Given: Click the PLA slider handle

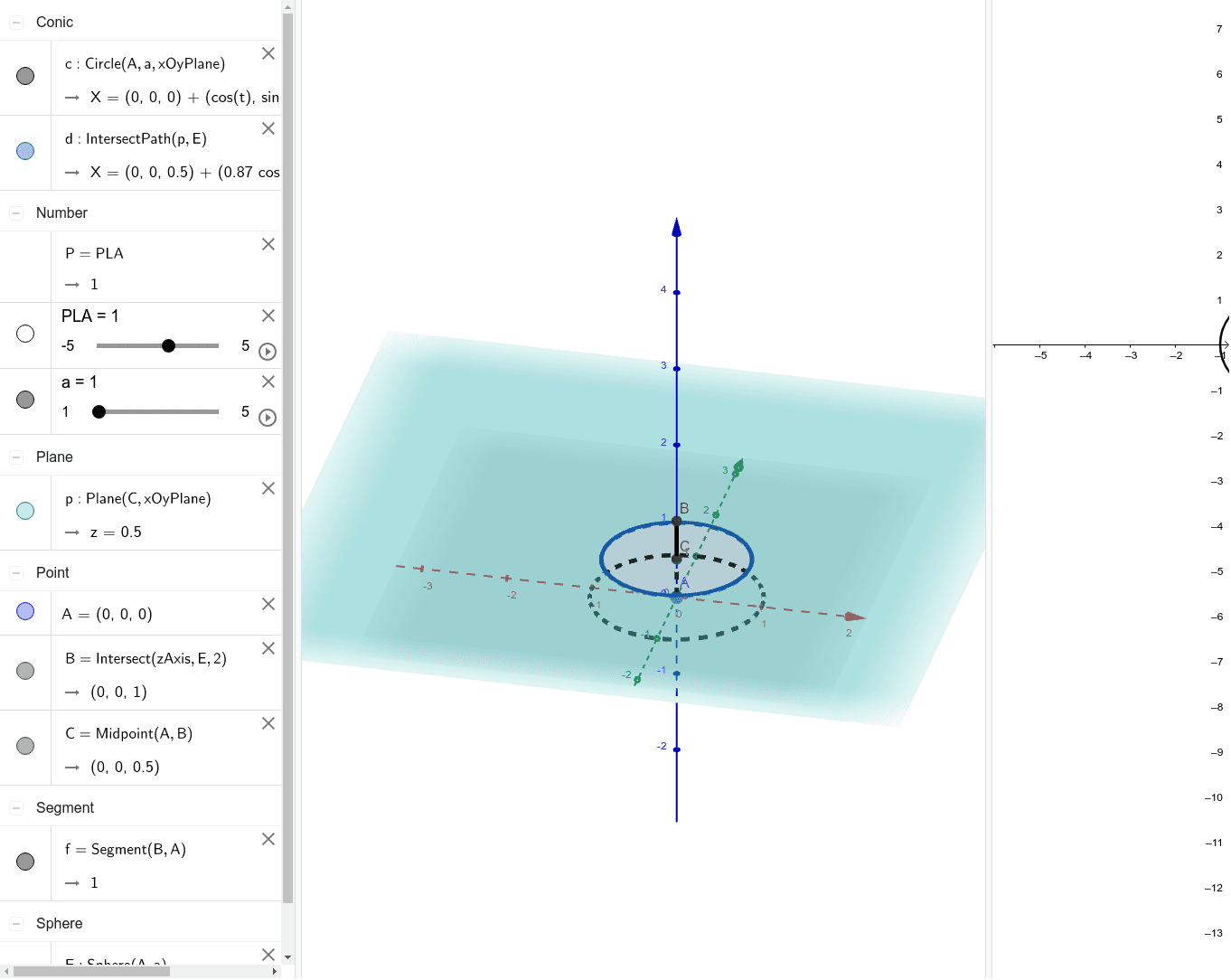Looking at the screenshot, I should click(x=168, y=345).
